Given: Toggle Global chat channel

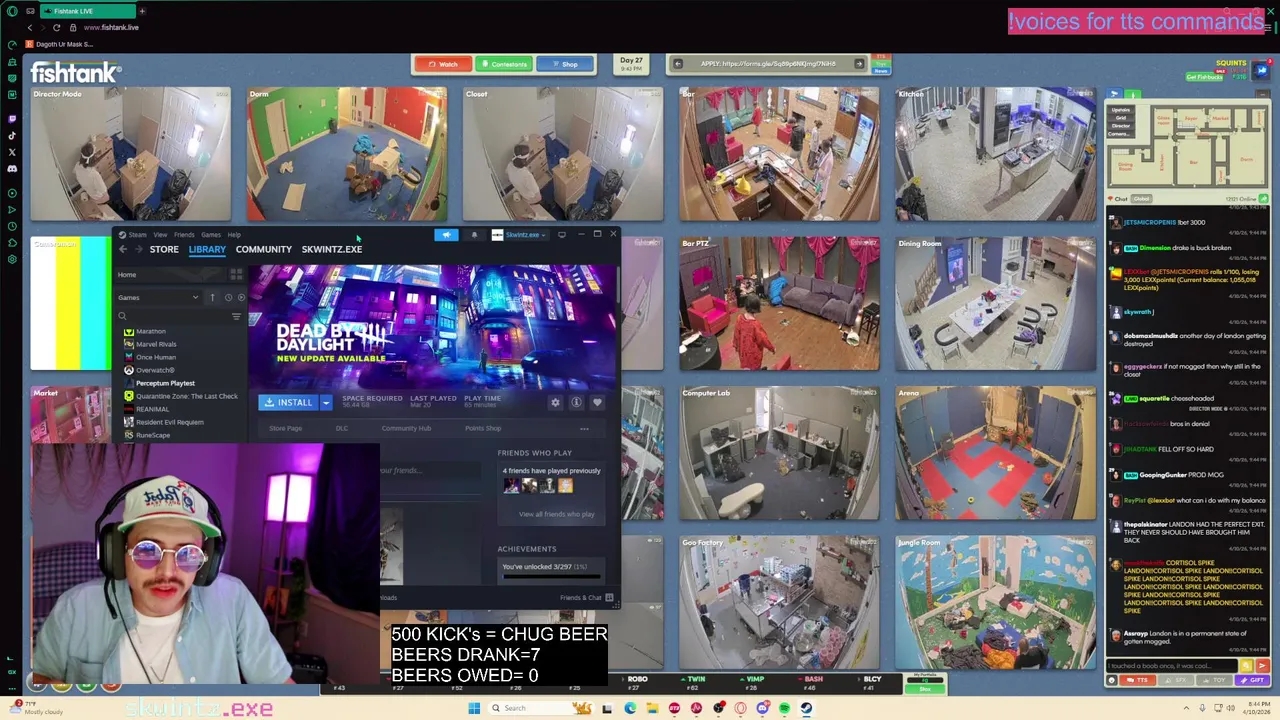Looking at the screenshot, I should [x=1141, y=199].
